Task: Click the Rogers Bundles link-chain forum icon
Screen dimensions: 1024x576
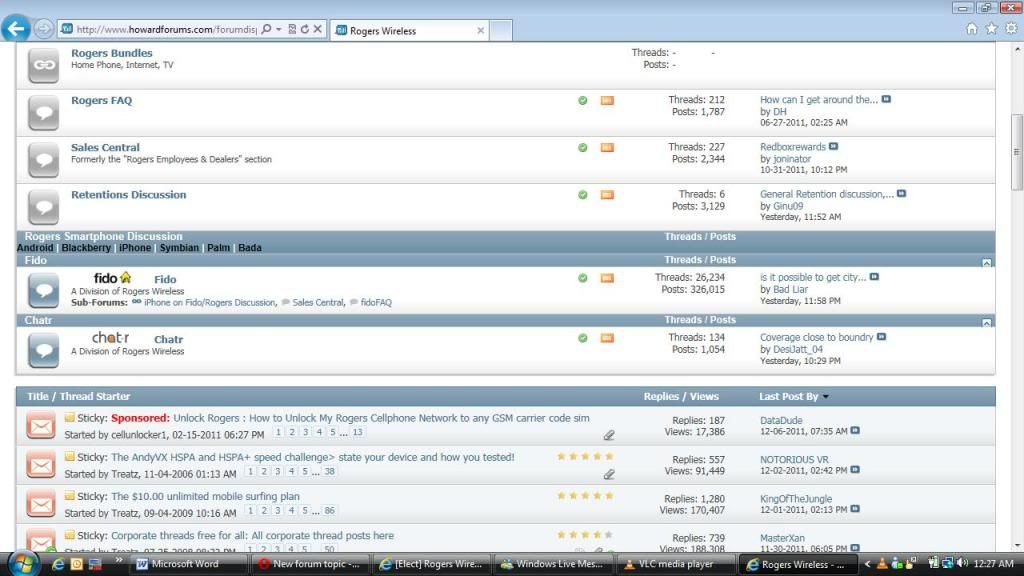Action: coord(44,65)
